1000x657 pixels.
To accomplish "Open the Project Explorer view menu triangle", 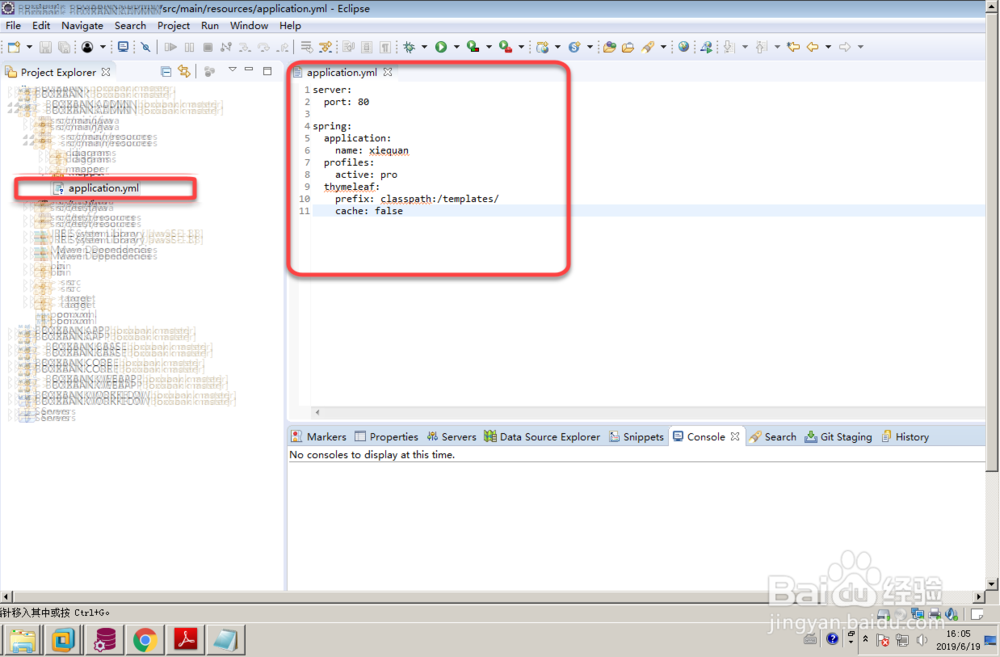I will (232, 70).
